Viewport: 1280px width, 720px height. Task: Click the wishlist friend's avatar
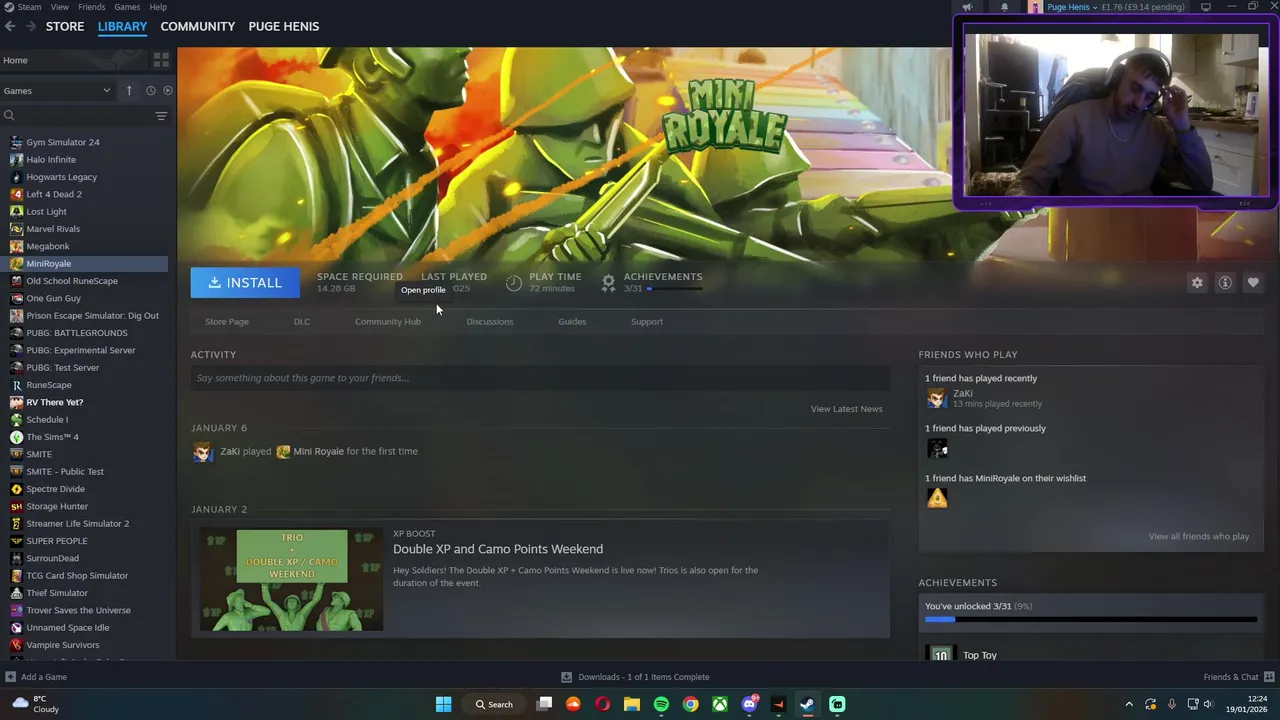tap(937, 498)
